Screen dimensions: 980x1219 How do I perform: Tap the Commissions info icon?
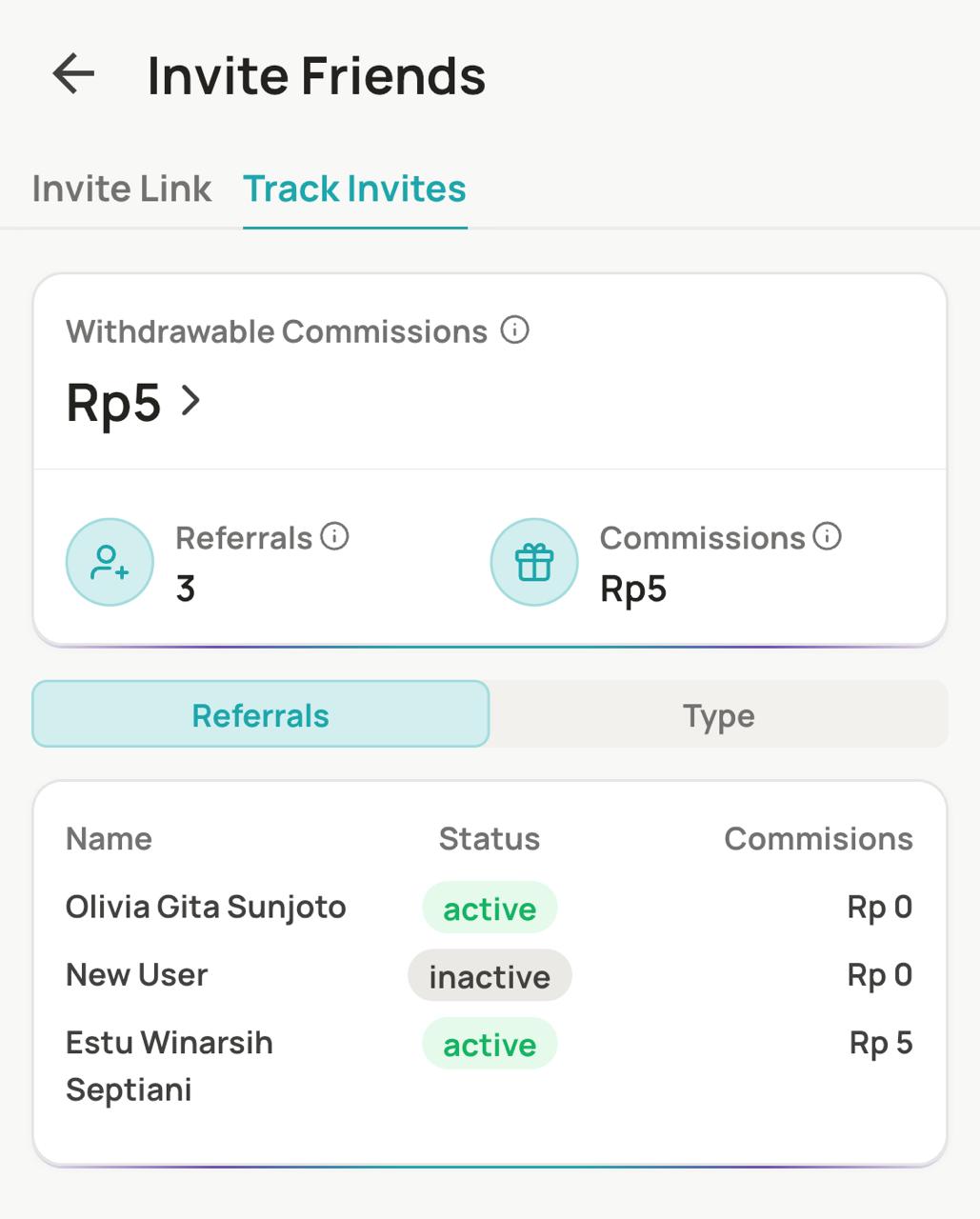[x=827, y=536]
